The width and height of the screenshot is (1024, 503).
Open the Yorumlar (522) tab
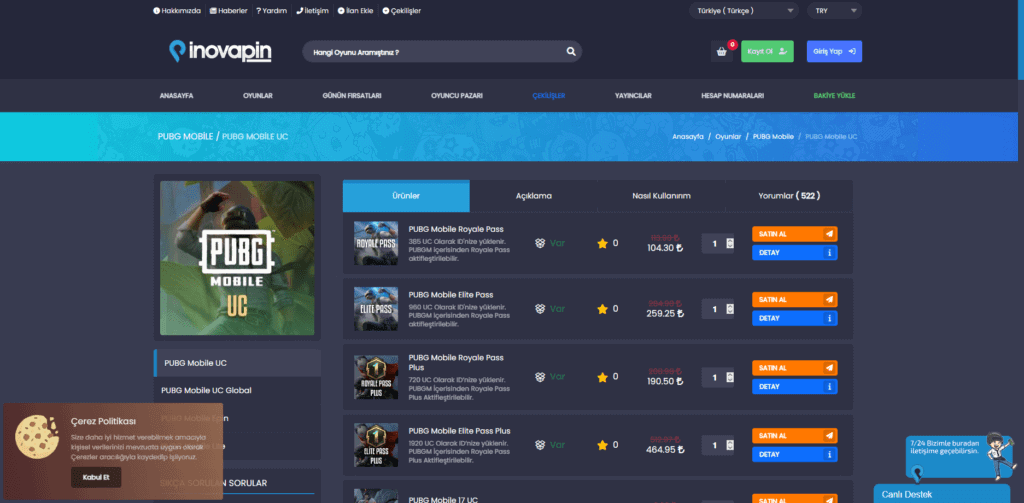(789, 196)
